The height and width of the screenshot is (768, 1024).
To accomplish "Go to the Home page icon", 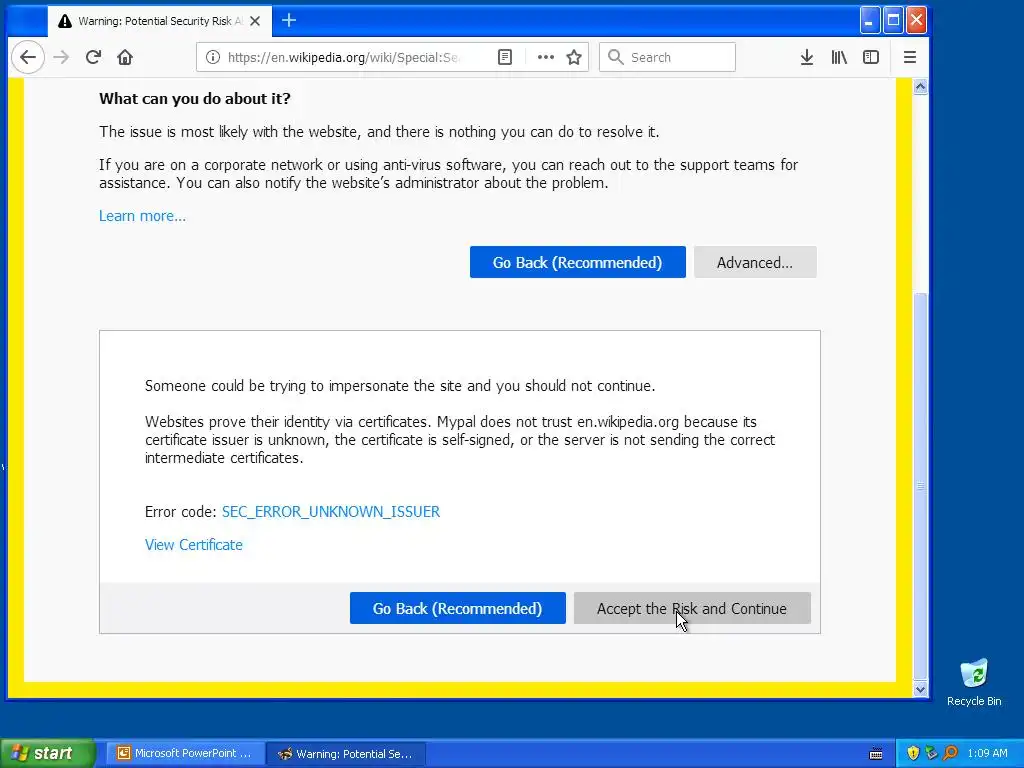I will (x=125, y=57).
